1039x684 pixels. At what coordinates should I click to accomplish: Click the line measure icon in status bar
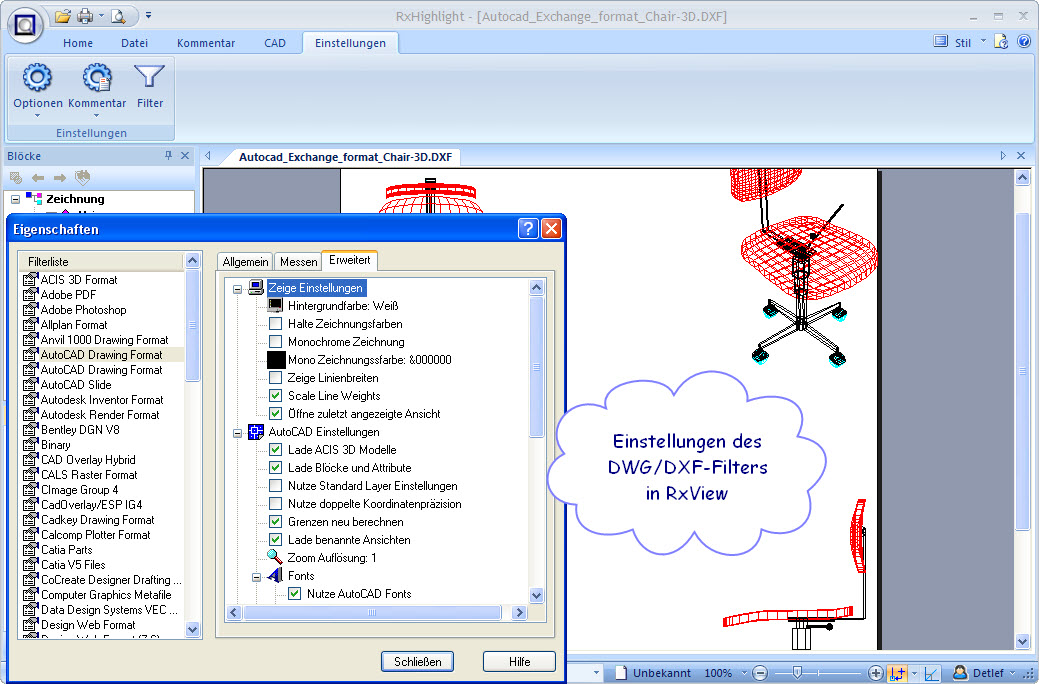click(932, 673)
